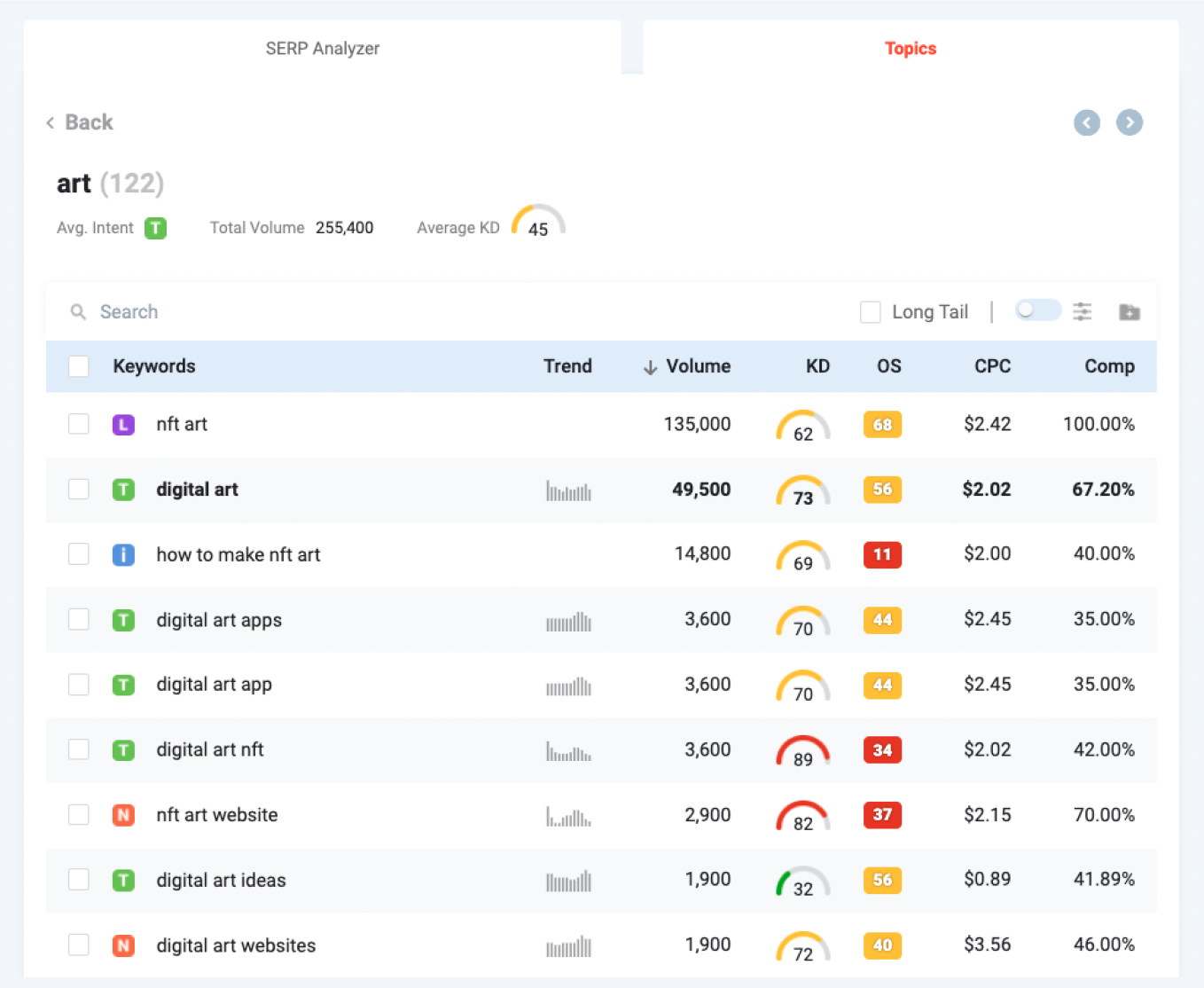Click the orange N icon for nft art website
Image resolution: width=1204 pixels, height=988 pixels.
click(x=124, y=815)
